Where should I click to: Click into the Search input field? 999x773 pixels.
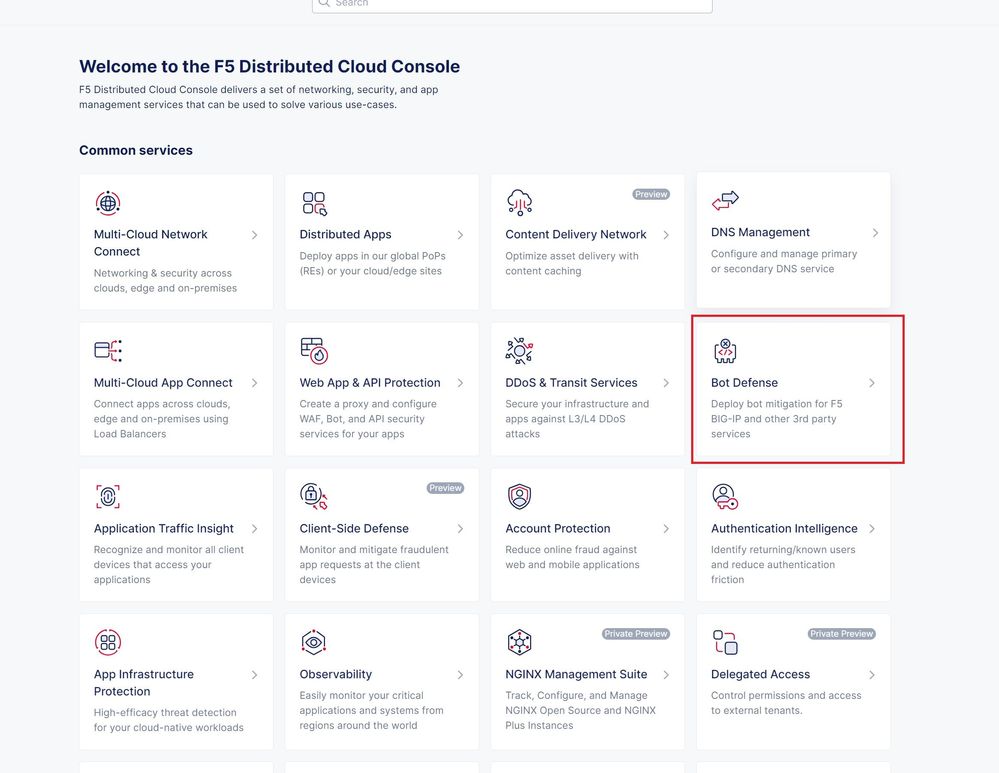pyautogui.click(x=512, y=4)
